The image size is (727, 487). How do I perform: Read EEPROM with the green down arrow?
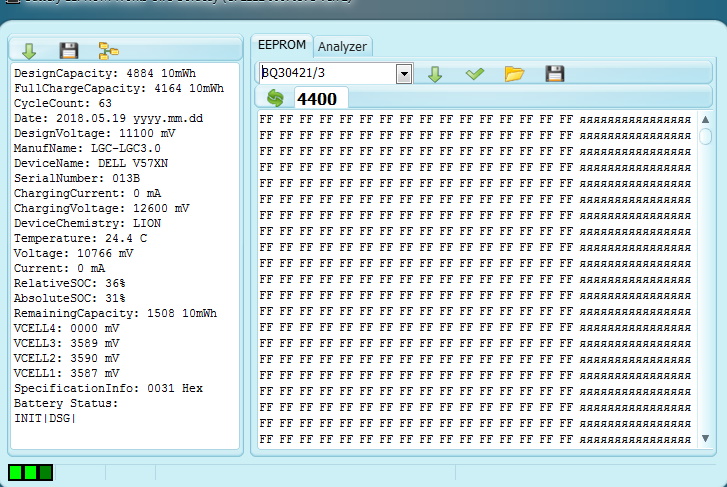pos(435,74)
